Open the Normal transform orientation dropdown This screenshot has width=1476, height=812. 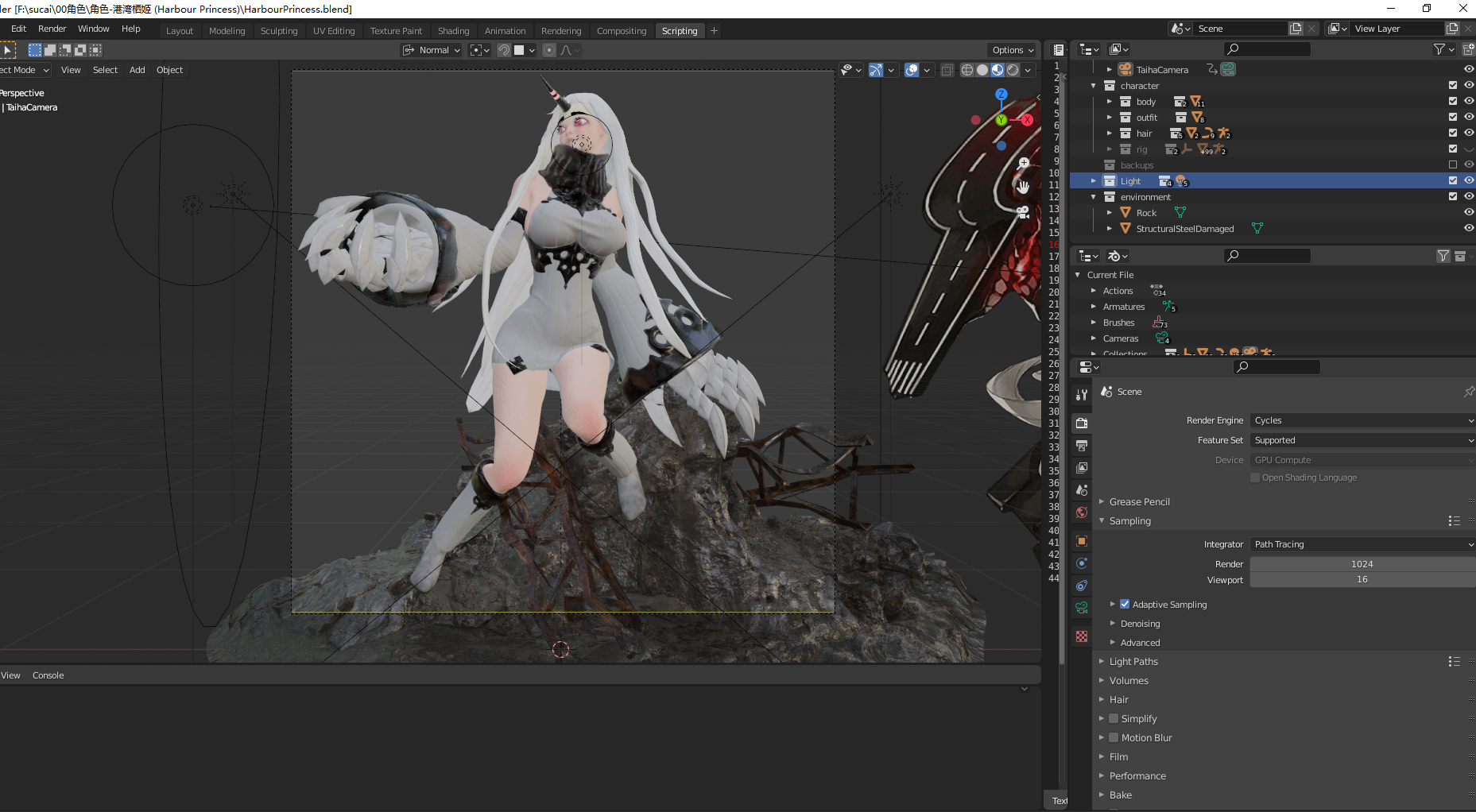pyautogui.click(x=432, y=50)
